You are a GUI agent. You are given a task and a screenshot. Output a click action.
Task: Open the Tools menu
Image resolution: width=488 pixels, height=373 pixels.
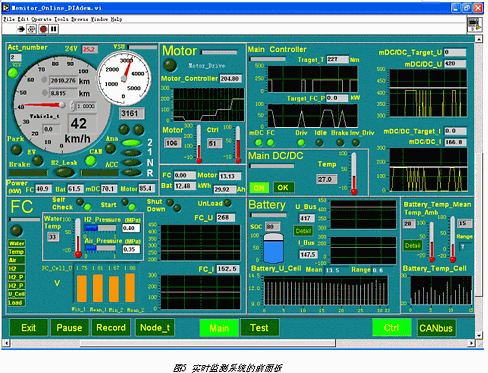point(61,19)
